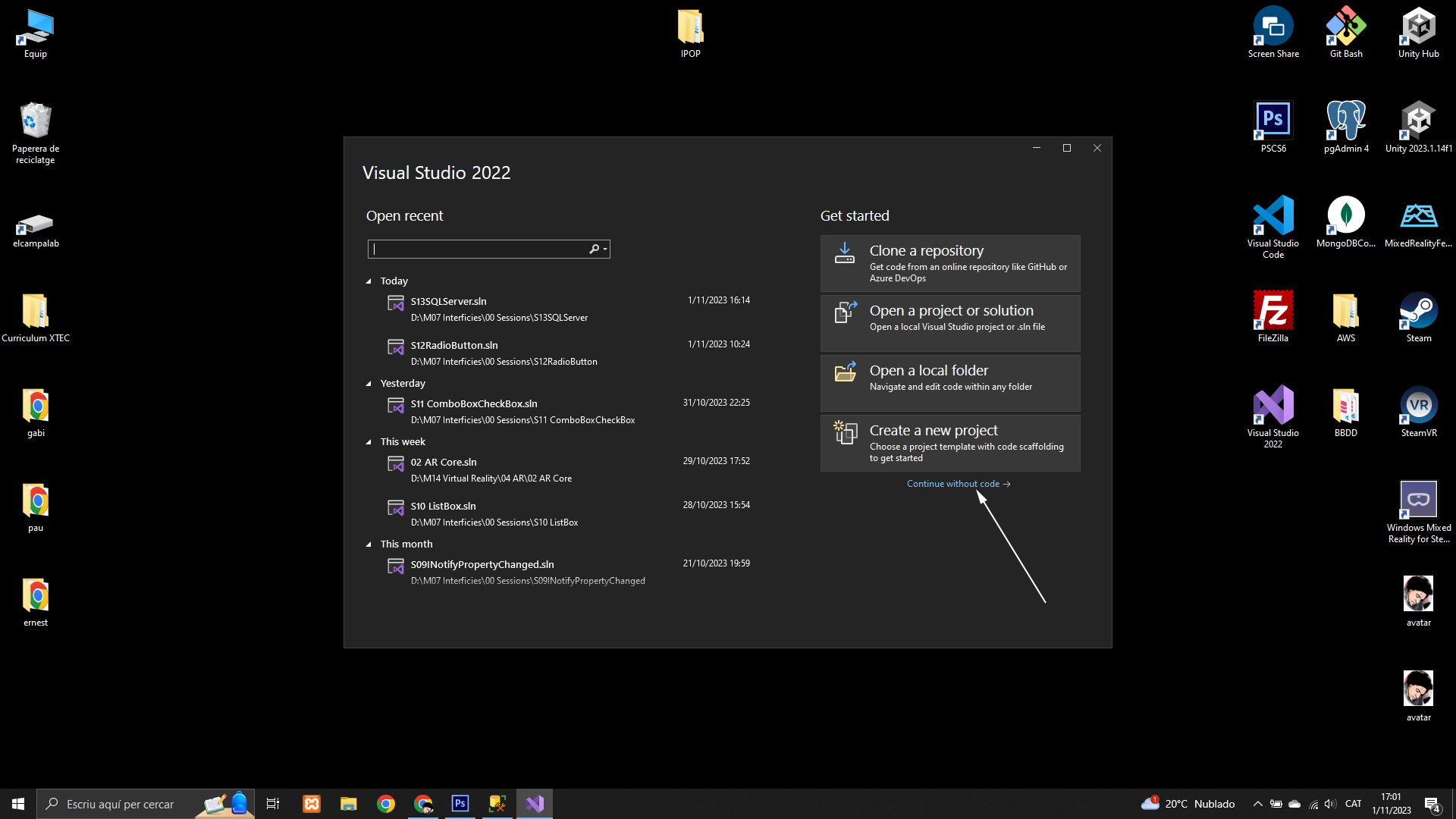Image resolution: width=1456 pixels, height=819 pixels.
Task: Collapse the Today group
Action: pos(369,281)
